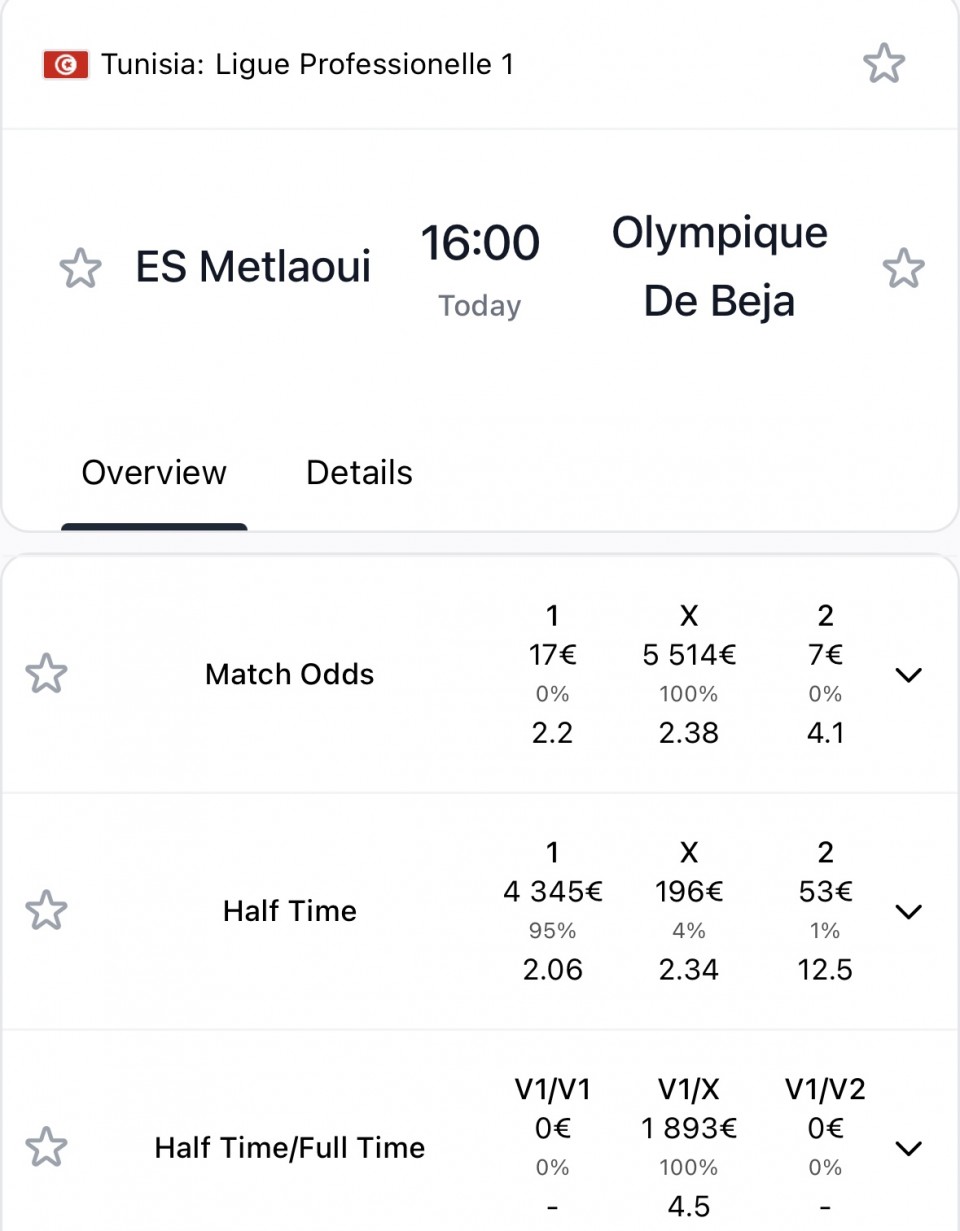Select the Overview tab

(x=154, y=472)
